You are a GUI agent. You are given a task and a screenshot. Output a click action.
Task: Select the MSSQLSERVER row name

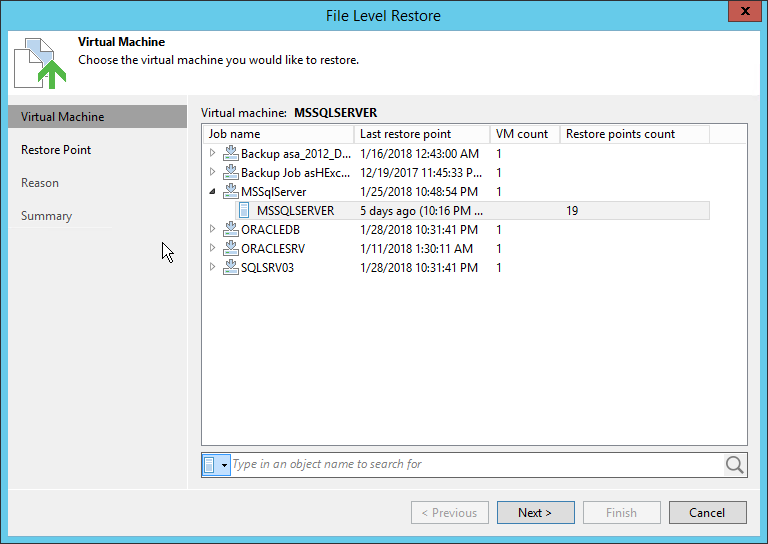pos(295,211)
